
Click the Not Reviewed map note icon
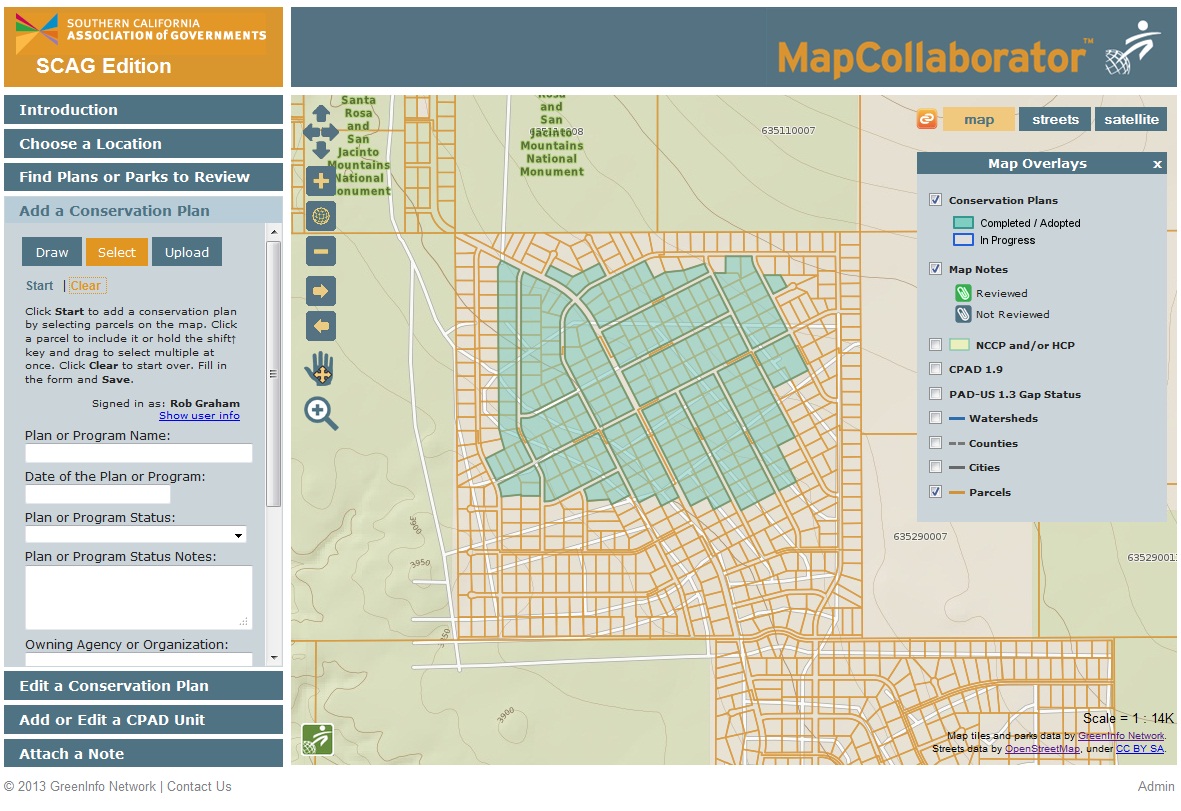[963, 314]
